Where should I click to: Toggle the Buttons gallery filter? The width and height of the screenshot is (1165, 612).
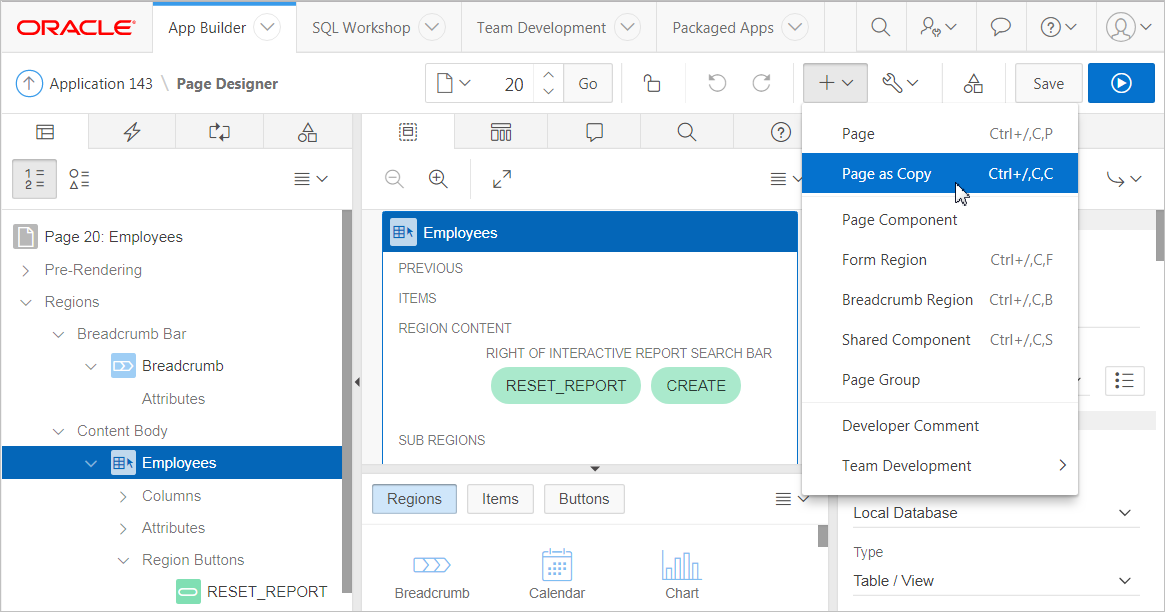pos(584,499)
